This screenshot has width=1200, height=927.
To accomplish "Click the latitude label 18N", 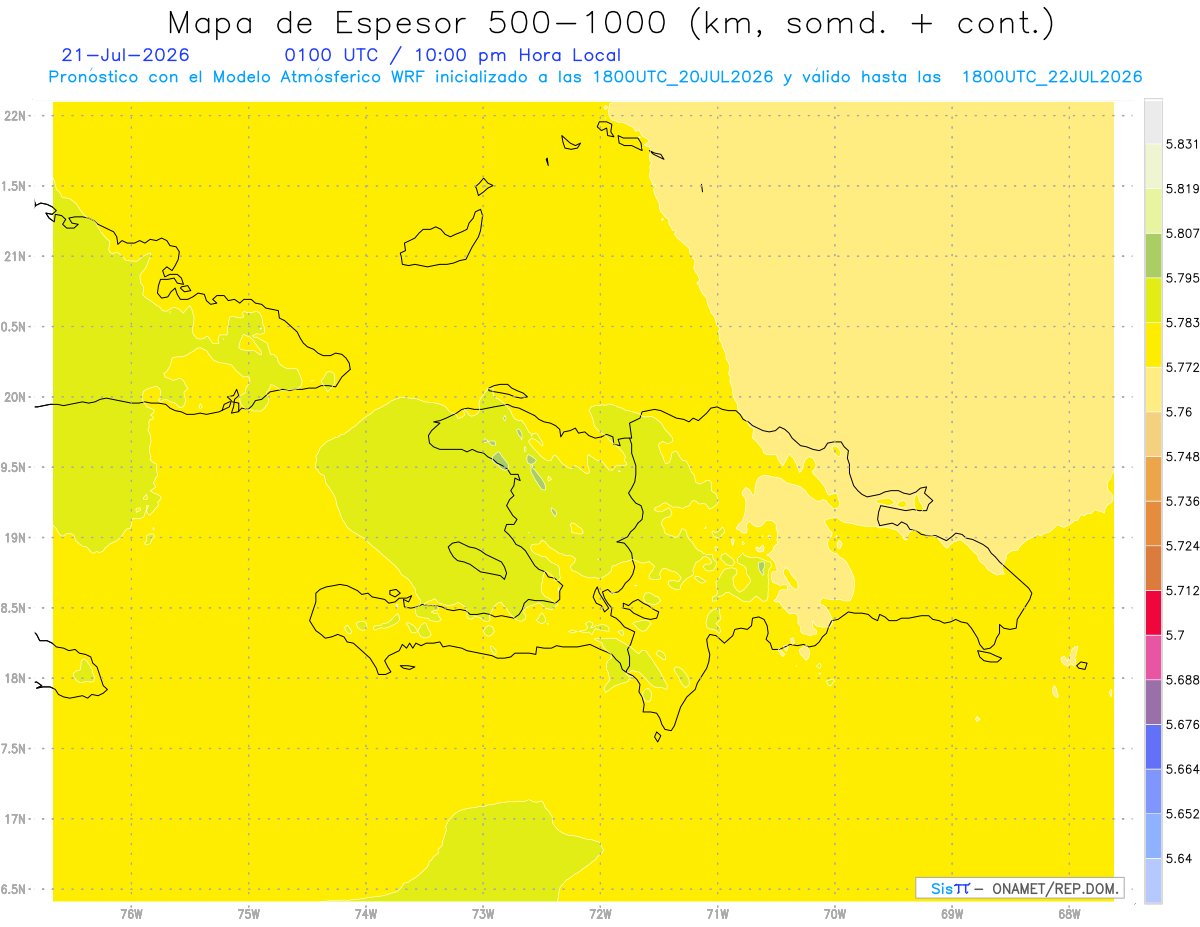I will [15, 678].
